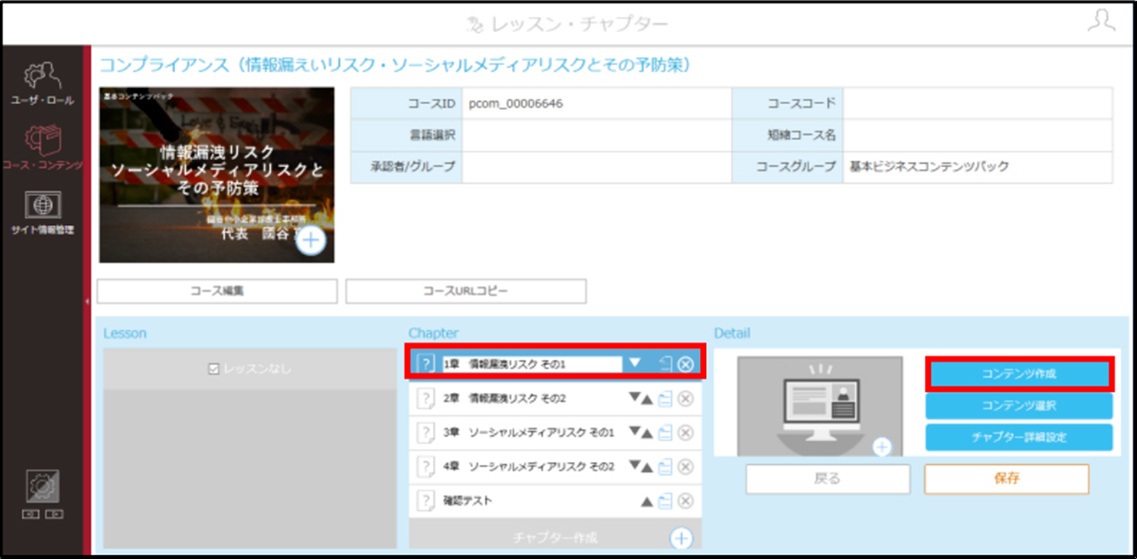Image resolution: width=1137 pixels, height=559 pixels.
Task: Click the コンテンツ選択 button
Action: pos(1019,406)
